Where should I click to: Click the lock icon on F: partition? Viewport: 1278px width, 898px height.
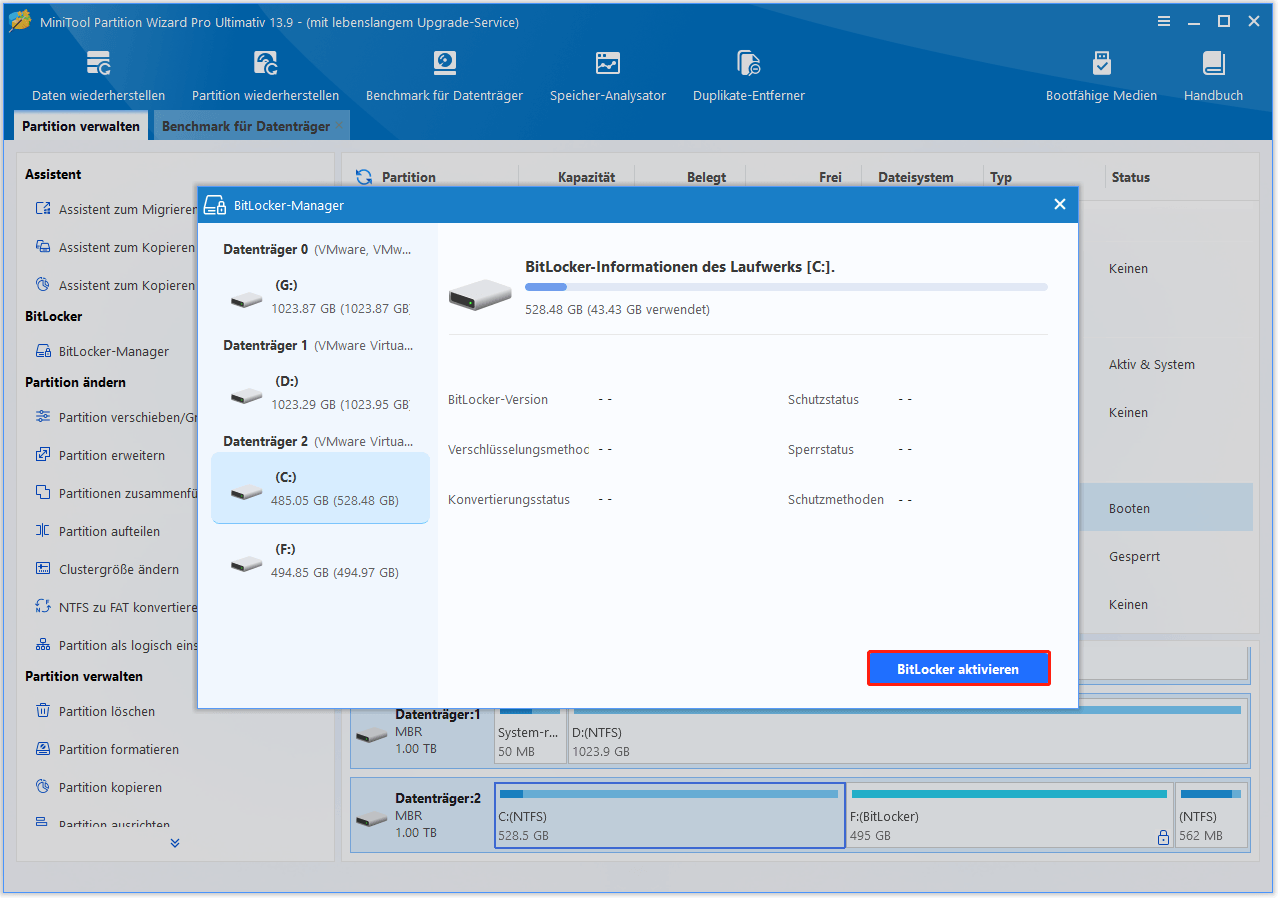[x=1163, y=837]
